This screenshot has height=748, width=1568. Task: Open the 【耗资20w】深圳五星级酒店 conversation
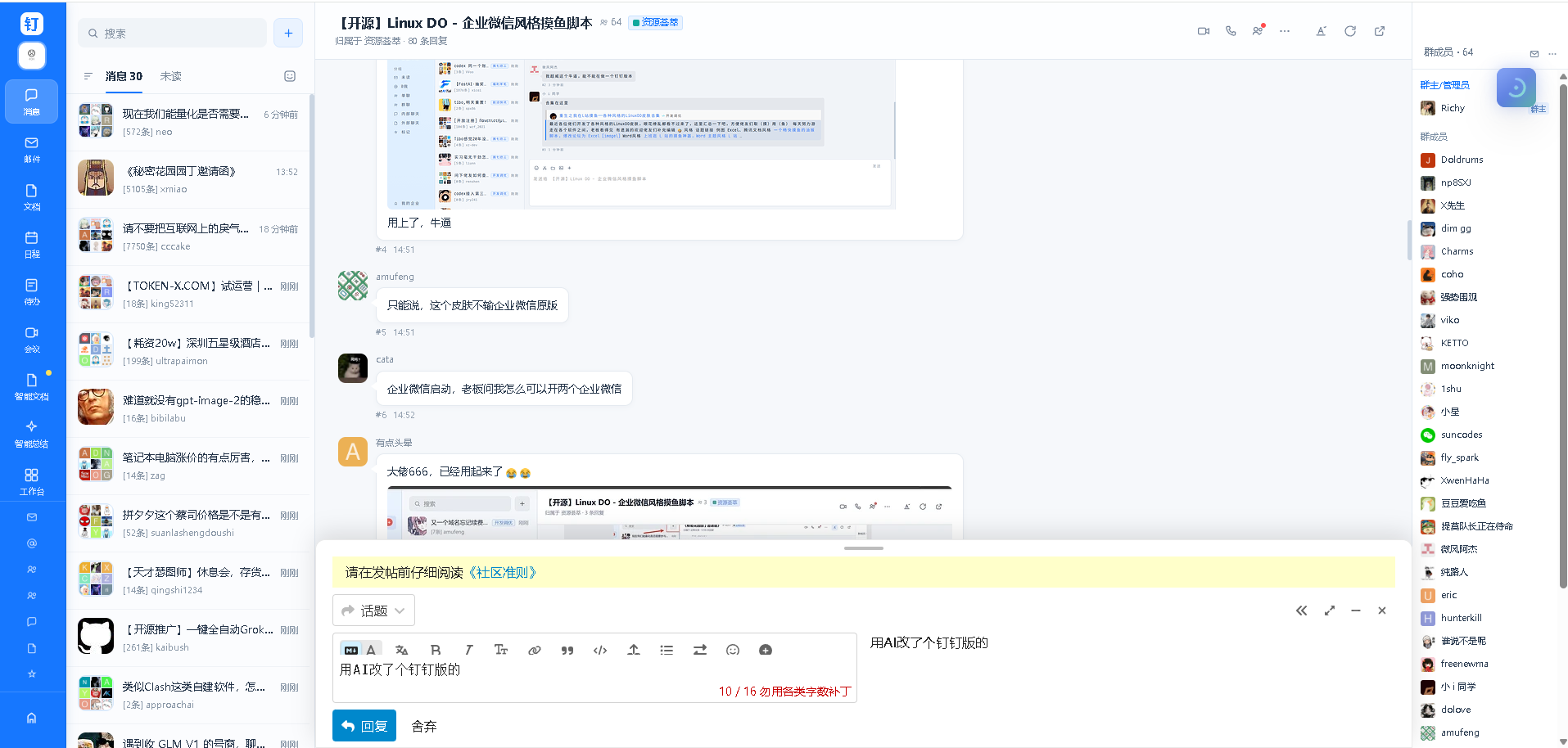[x=190, y=351]
